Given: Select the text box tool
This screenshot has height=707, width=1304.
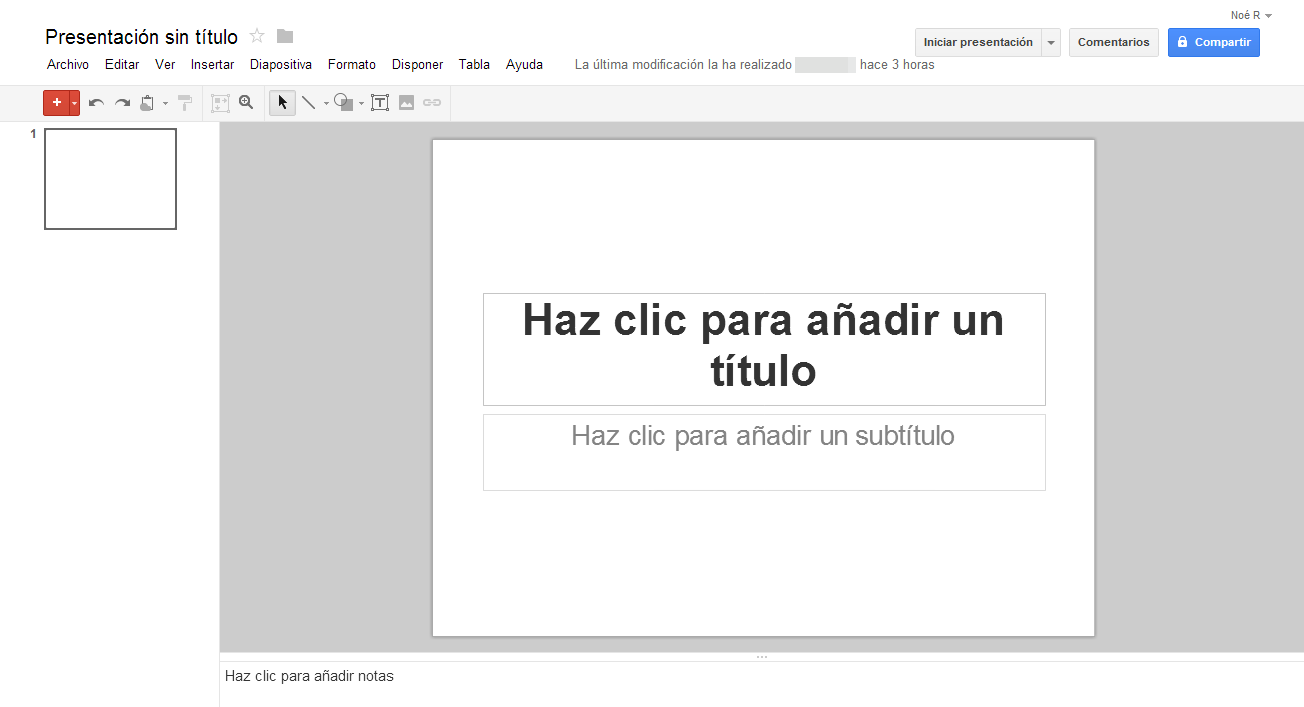Looking at the screenshot, I should pos(380,103).
